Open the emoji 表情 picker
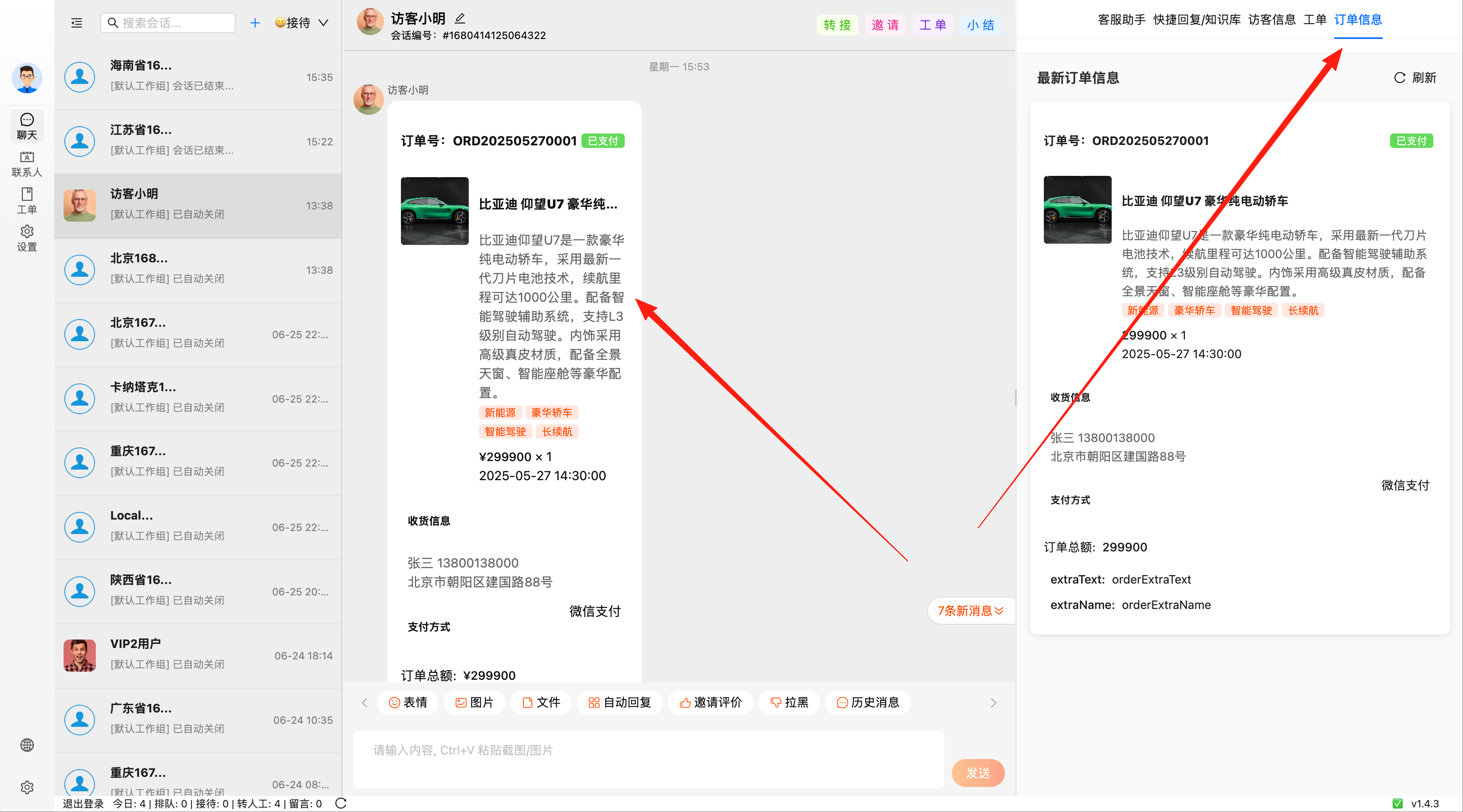 [x=408, y=702]
